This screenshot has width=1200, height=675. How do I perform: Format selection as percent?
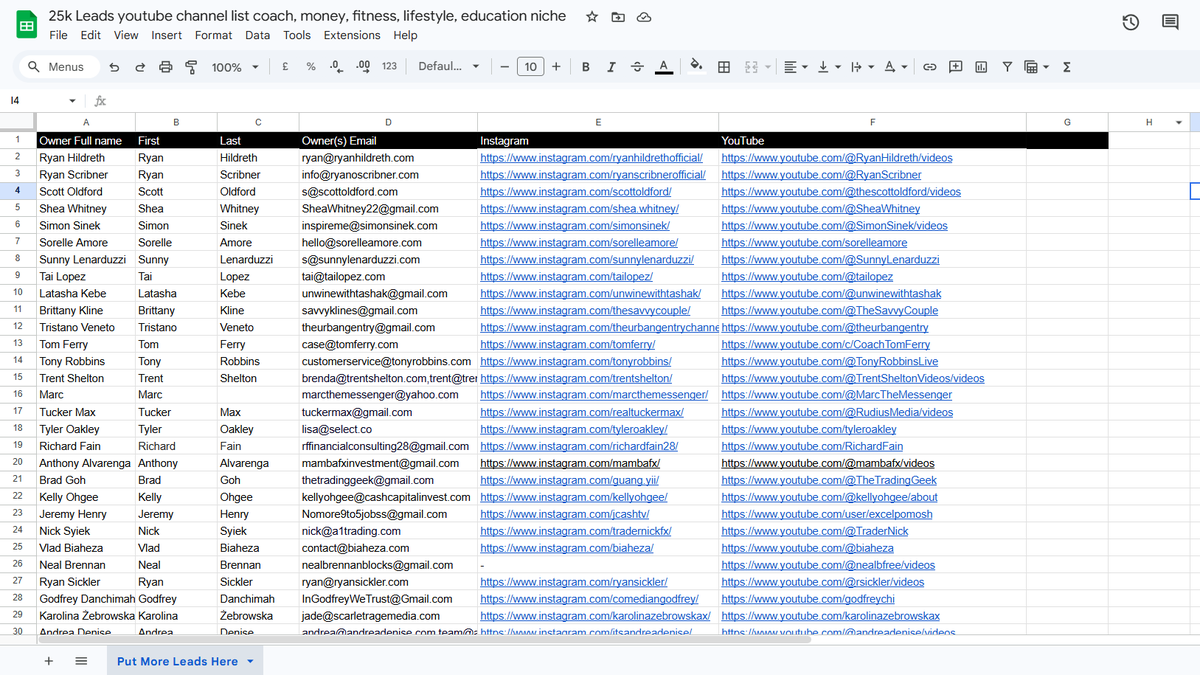pos(311,67)
